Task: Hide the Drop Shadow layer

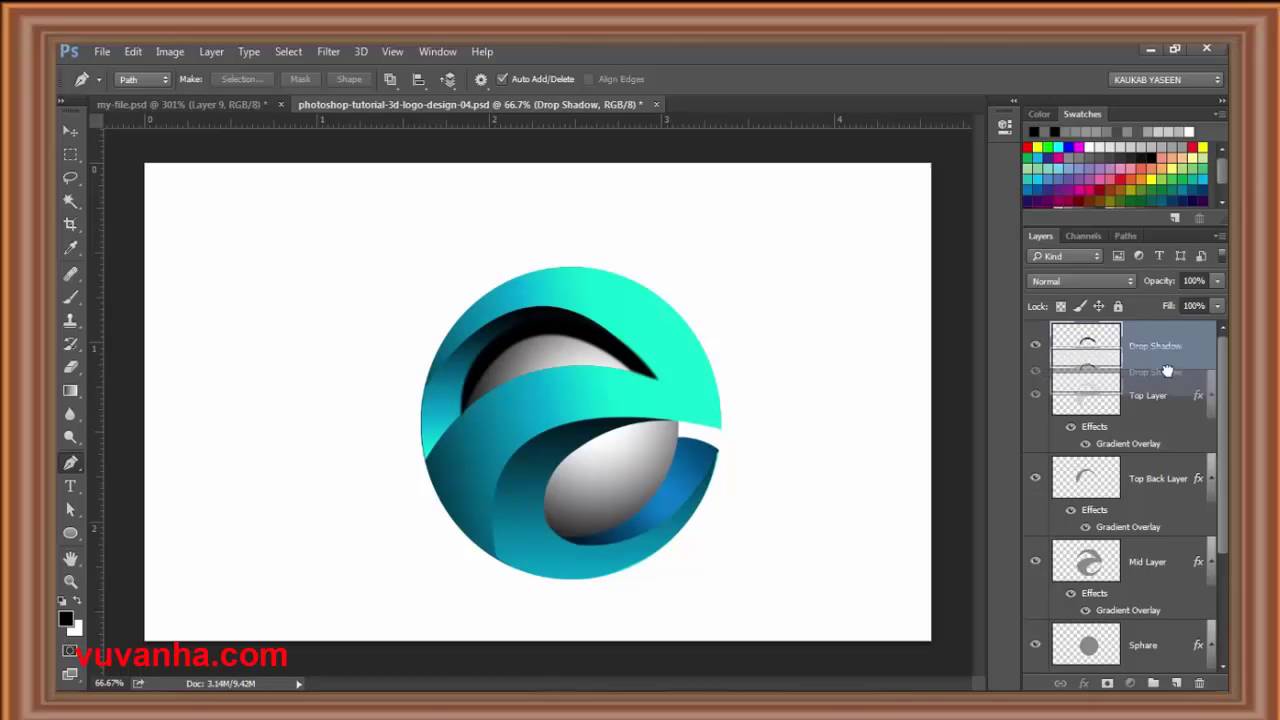Action: pyautogui.click(x=1035, y=345)
